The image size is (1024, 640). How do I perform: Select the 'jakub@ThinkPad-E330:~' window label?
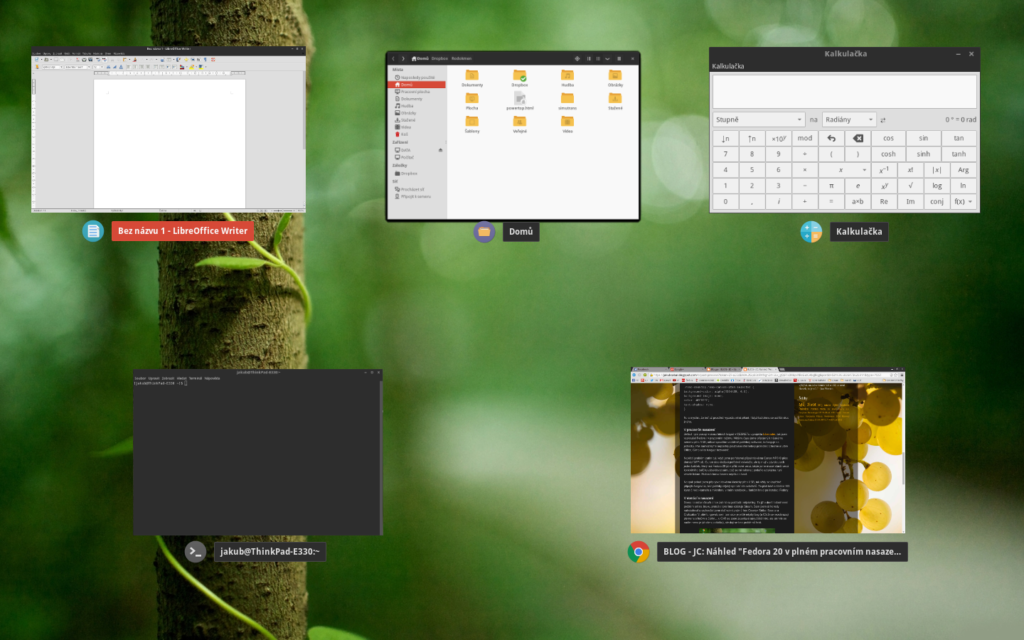(269, 551)
